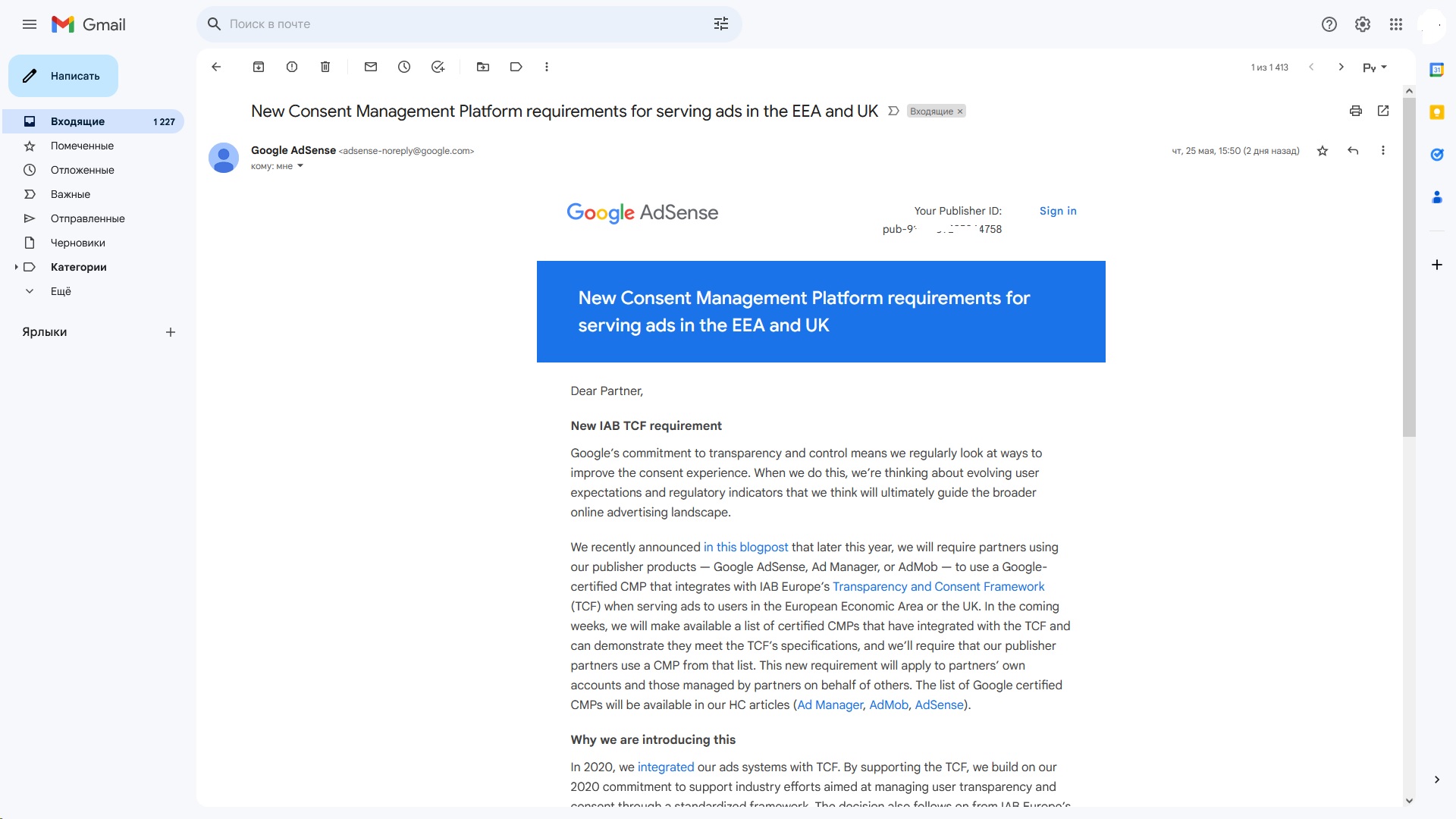Viewport: 1456px width, 819px height.
Task: Remove the Входящие label from email
Action: pos(960,111)
